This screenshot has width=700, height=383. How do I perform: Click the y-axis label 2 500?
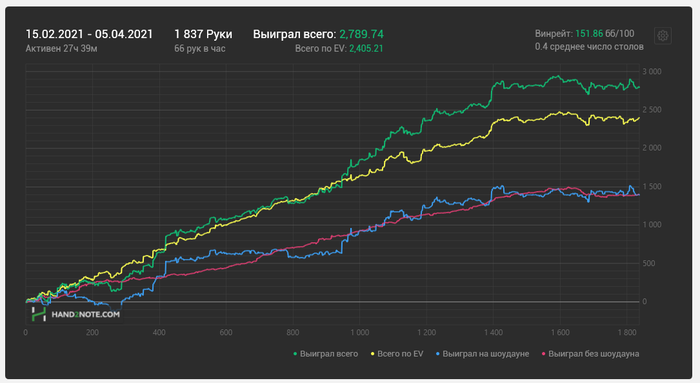click(652, 110)
